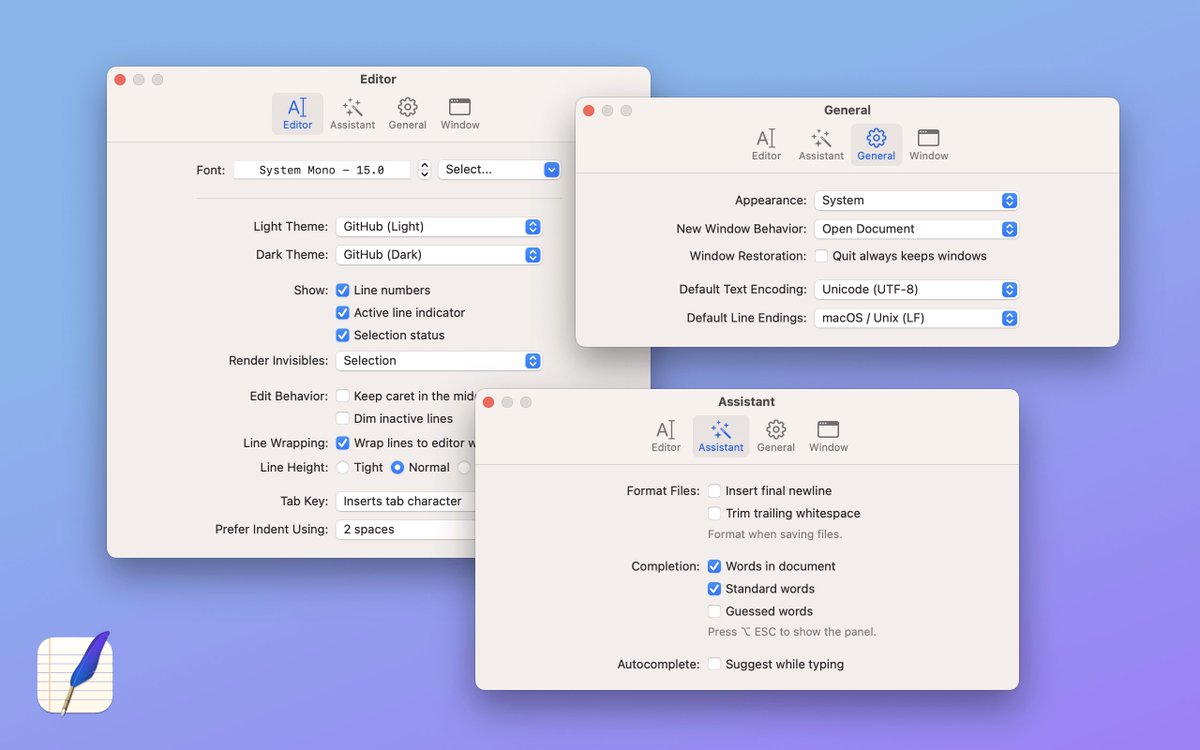
Task: Select Editor icon in General window toolbar
Action: tap(766, 144)
